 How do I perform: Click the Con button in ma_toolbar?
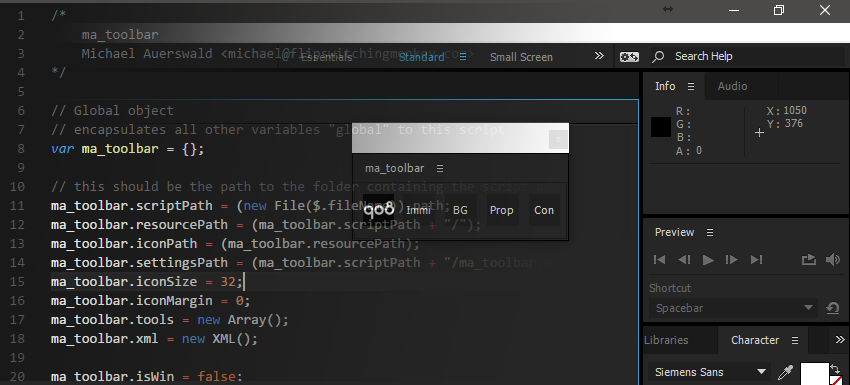tap(544, 210)
